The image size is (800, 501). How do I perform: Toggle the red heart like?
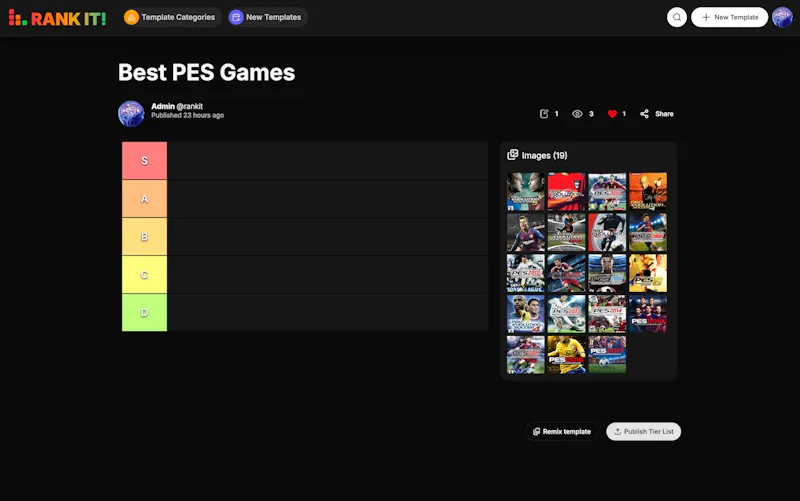612,114
